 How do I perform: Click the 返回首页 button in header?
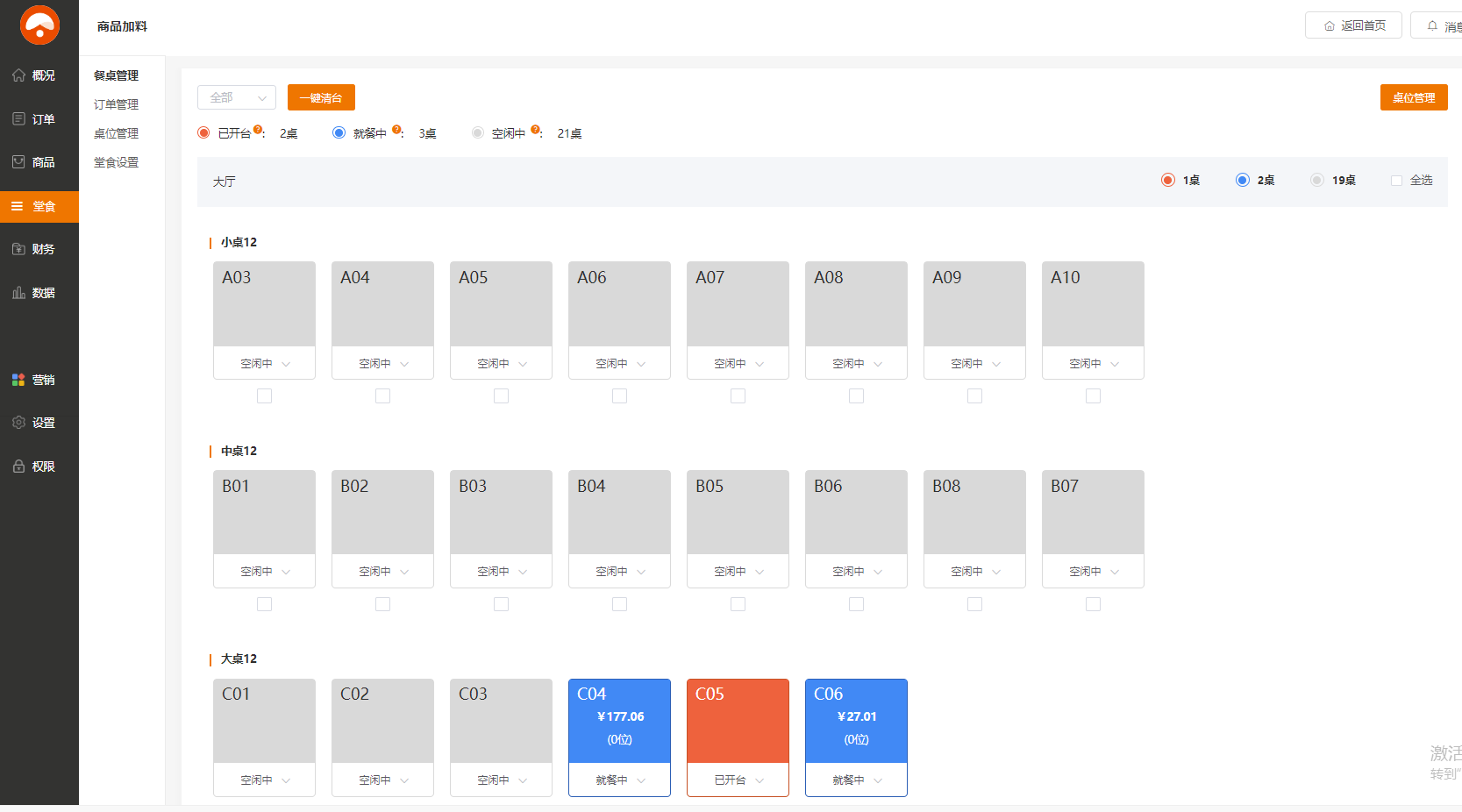point(1353,25)
